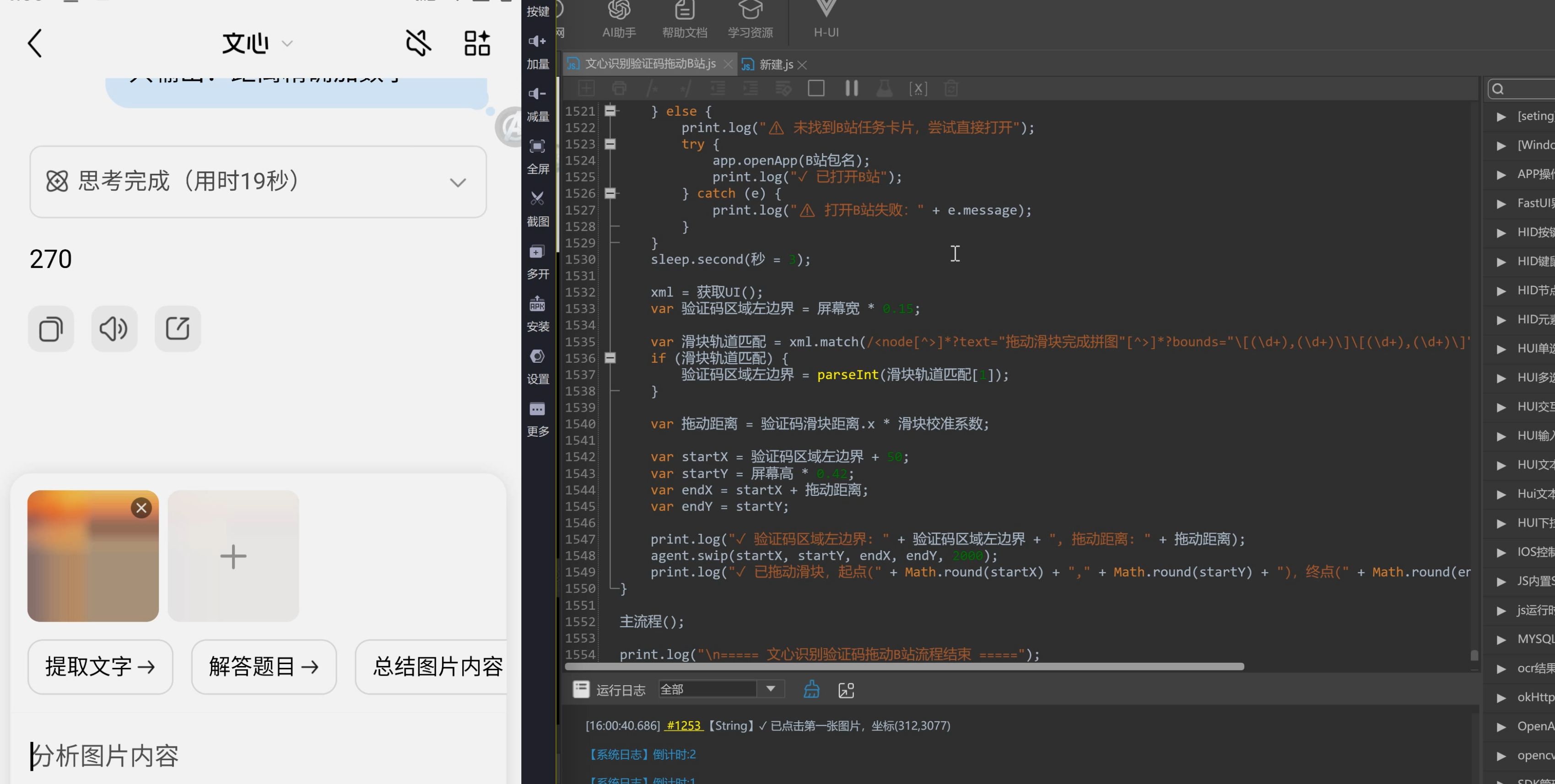1555x784 pixels.
Task: Toggle the mute speaker icon
Action: (x=418, y=43)
